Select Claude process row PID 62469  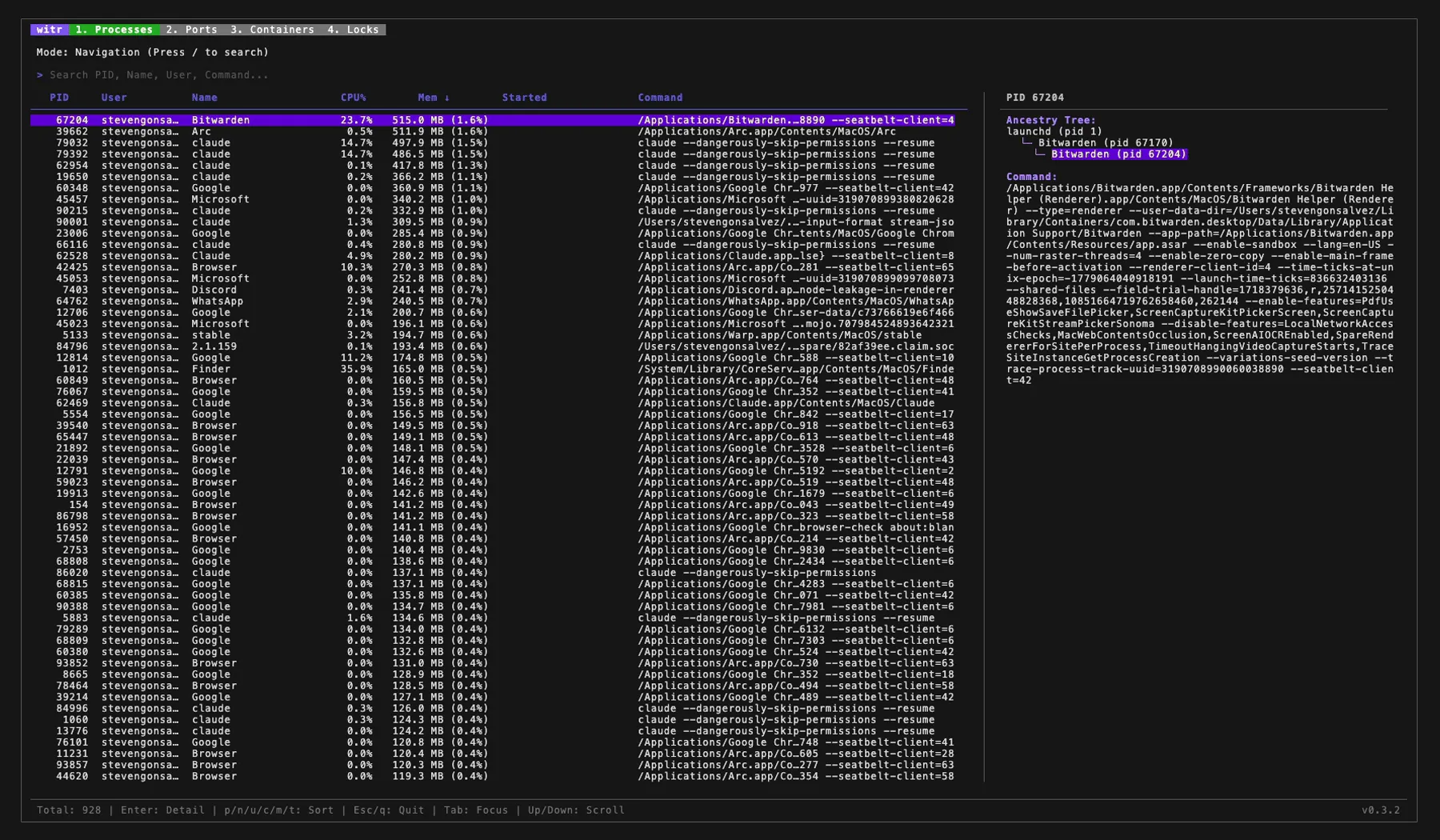(498, 403)
